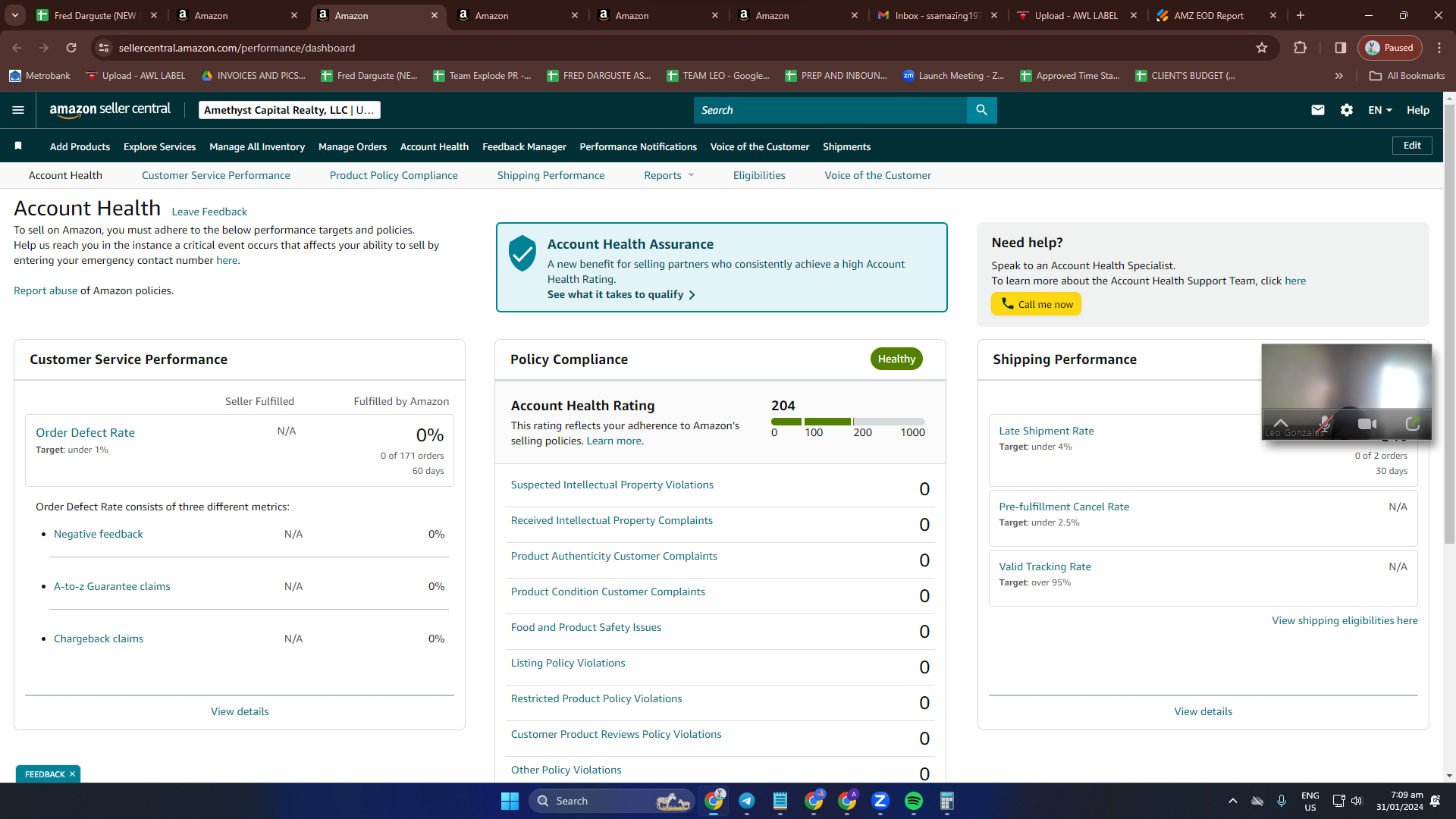1456x819 pixels.
Task: Click the site information icon in address bar
Action: [104, 48]
